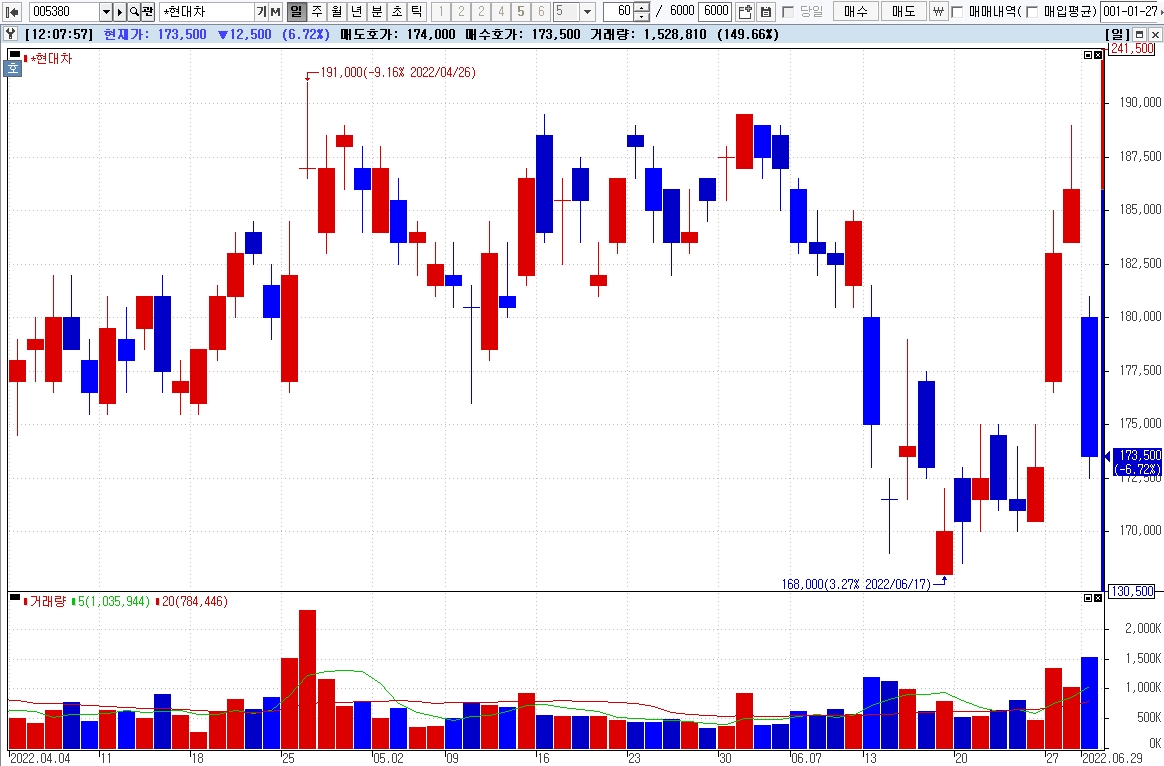
Task: Click the jump-to-first arrow icon
Action: tap(12, 11)
